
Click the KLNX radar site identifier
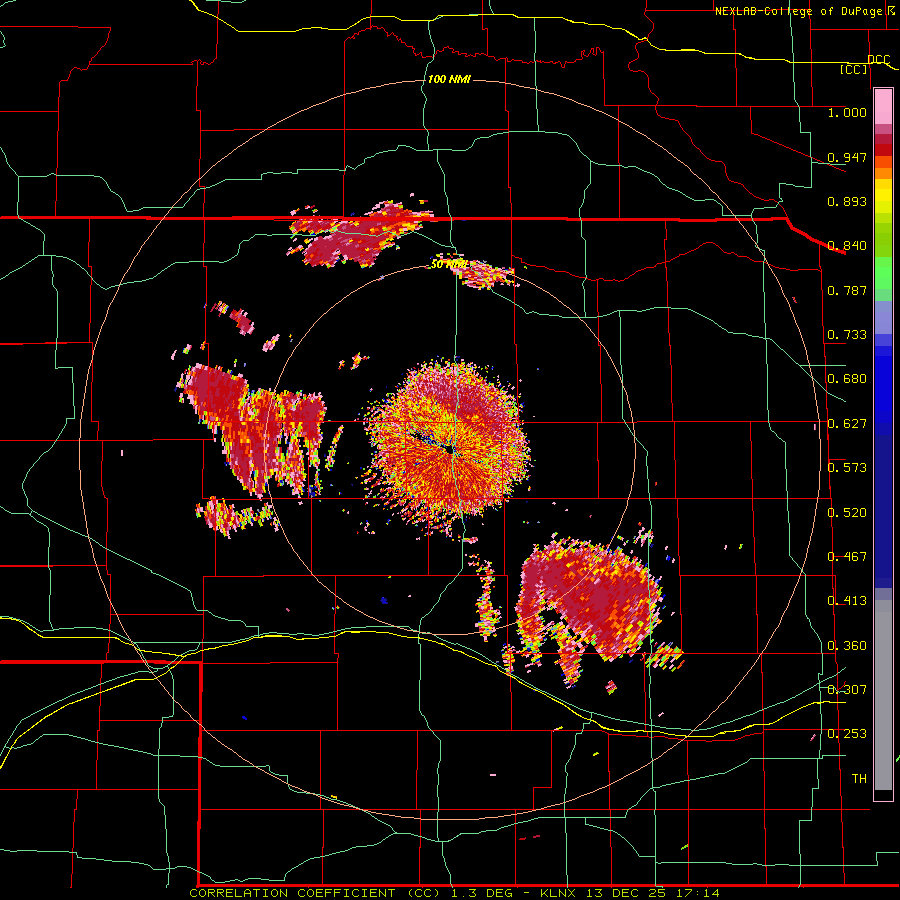(559, 893)
